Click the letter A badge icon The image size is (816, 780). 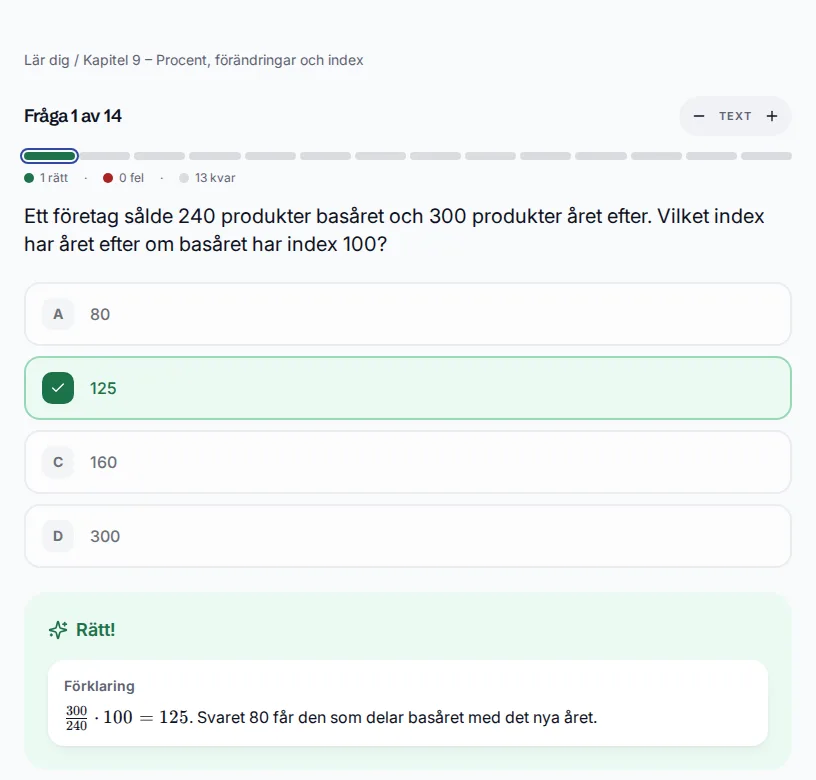58,314
